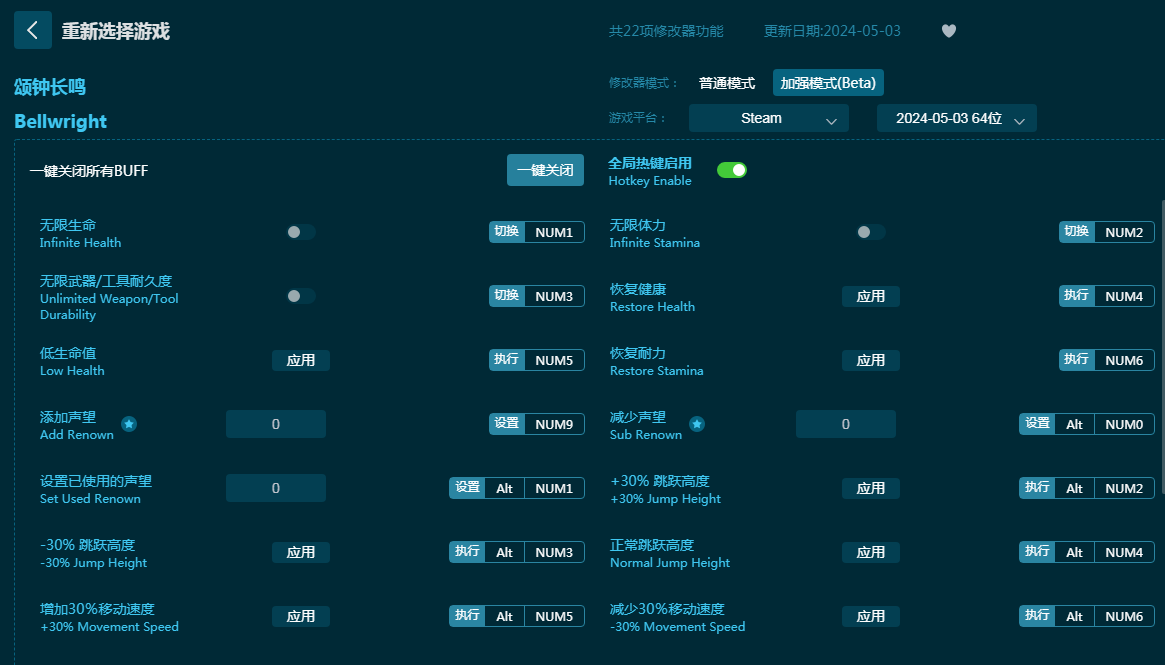Open the 2024-05-03 64位 version dropdown

point(957,118)
